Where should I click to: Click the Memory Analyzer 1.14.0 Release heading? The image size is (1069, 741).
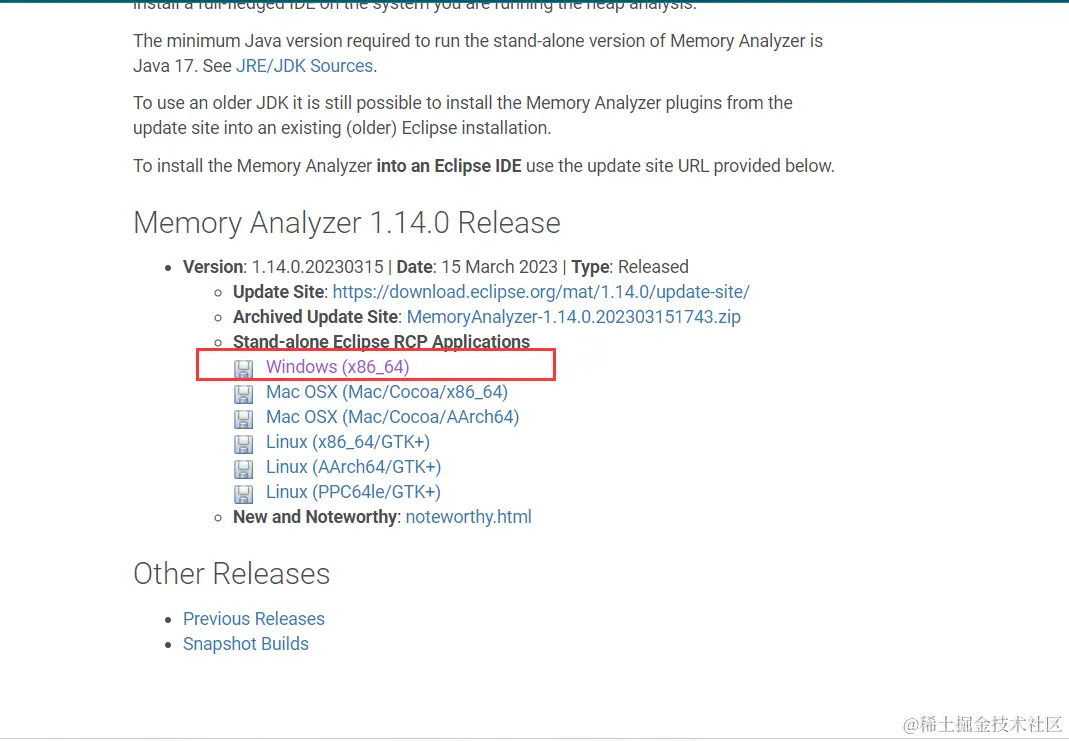(x=347, y=223)
